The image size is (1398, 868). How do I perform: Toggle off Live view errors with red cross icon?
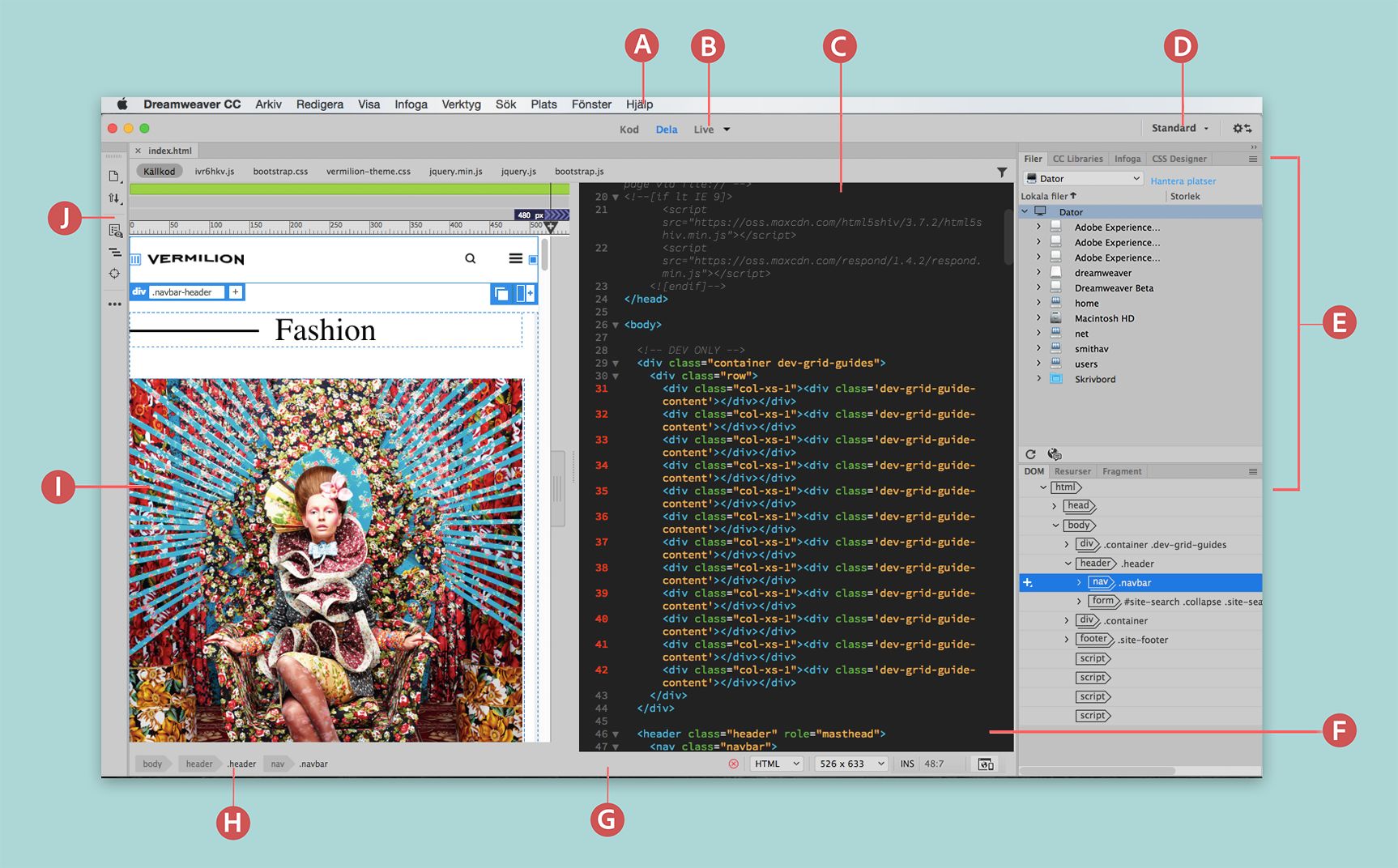click(x=733, y=764)
